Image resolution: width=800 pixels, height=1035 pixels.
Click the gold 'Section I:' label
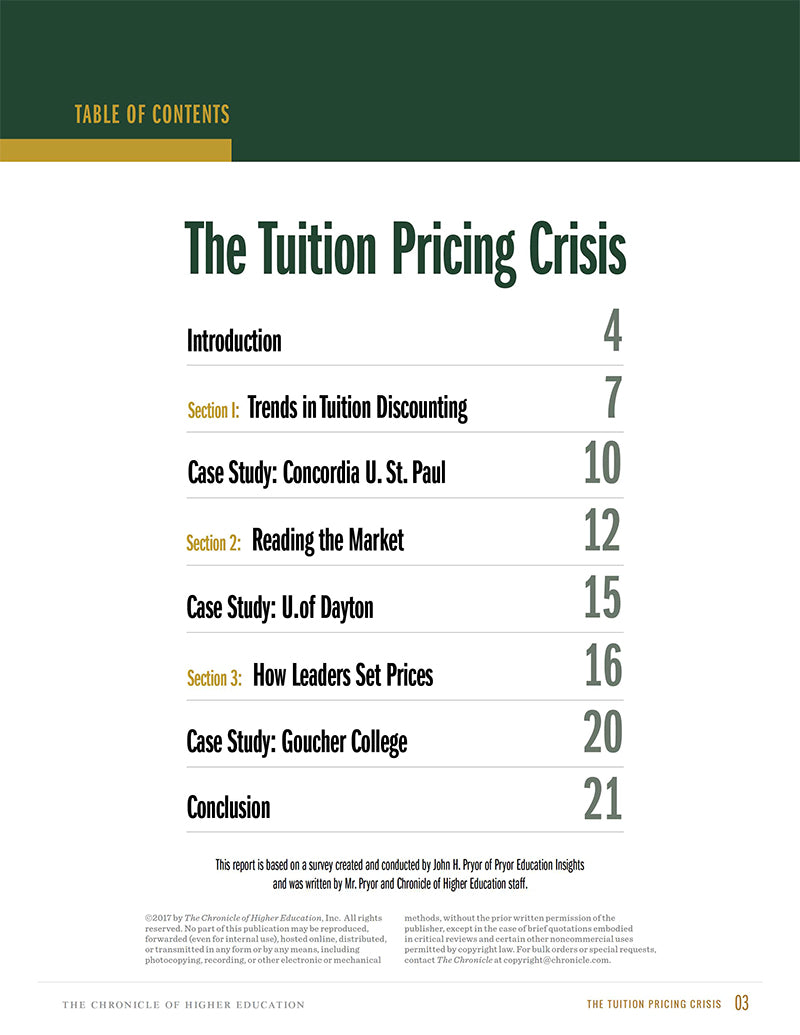click(x=213, y=410)
